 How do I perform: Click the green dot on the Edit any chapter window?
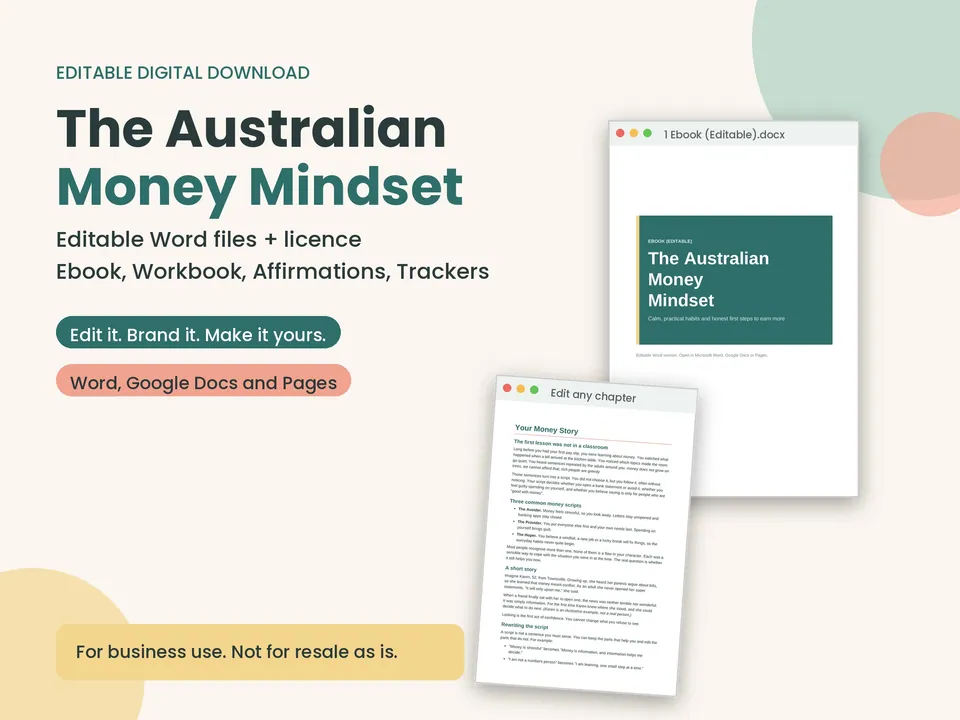[x=534, y=390]
